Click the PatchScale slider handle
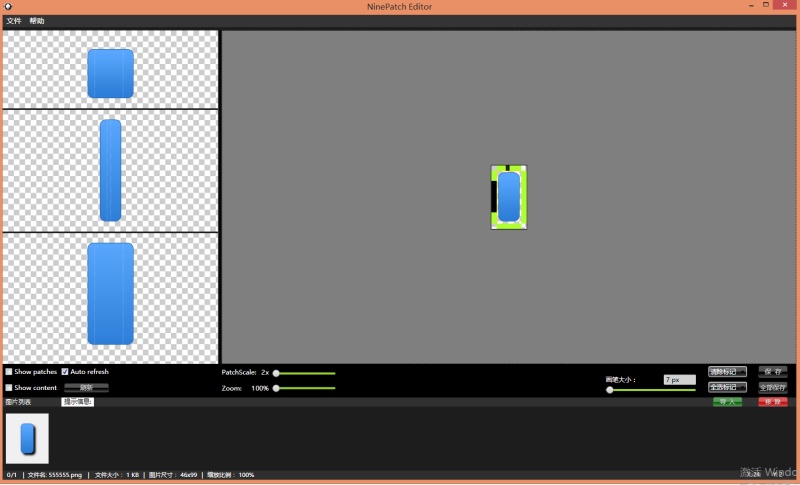 [x=276, y=373]
